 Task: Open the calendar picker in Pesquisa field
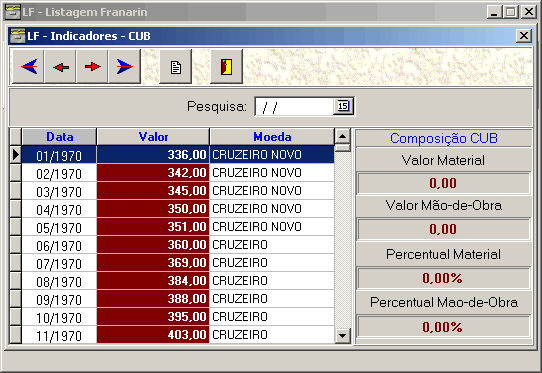pyautogui.click(x=343, y=106)
